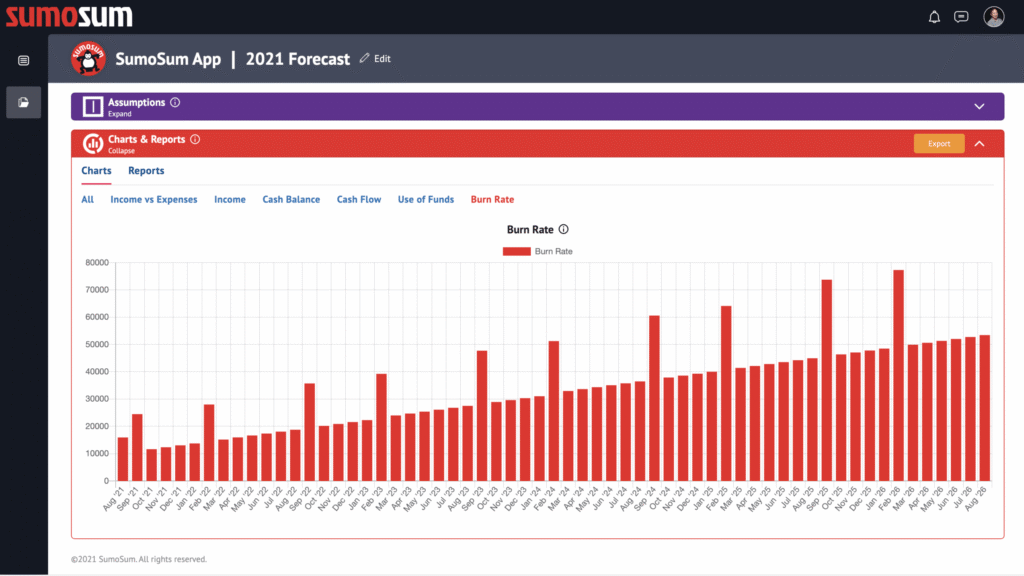Click the Assumptions panel icon
Image resolution: width=1024 pixels, height=576 pixels.
[93, 106]
